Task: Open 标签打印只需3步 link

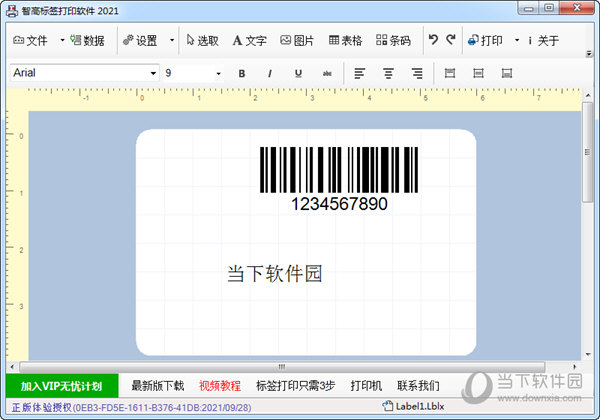Action: click(x=295, y=386)
